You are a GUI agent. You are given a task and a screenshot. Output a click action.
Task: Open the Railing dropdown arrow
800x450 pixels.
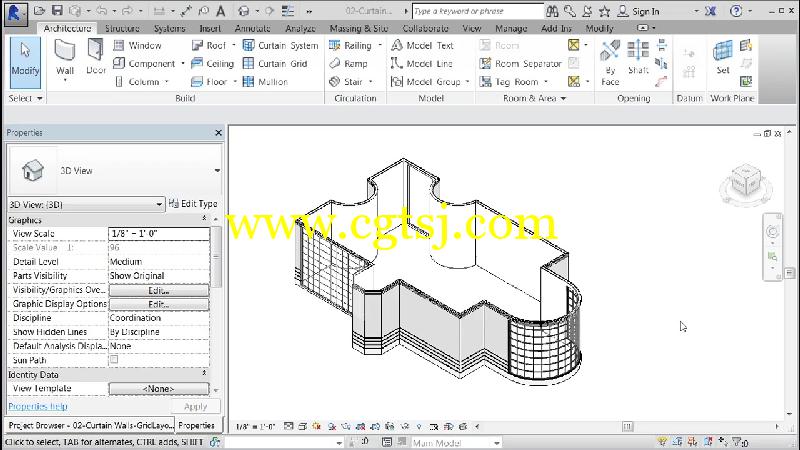click(x=380, y=45)
